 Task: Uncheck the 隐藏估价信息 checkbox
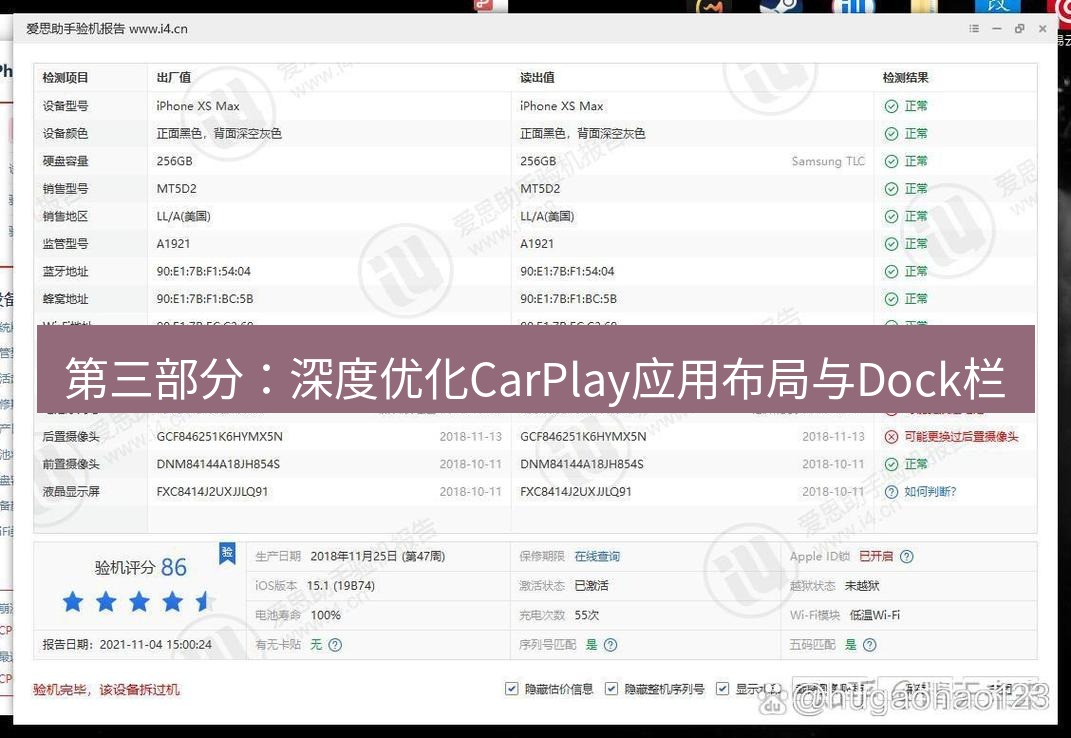point(510,689)
